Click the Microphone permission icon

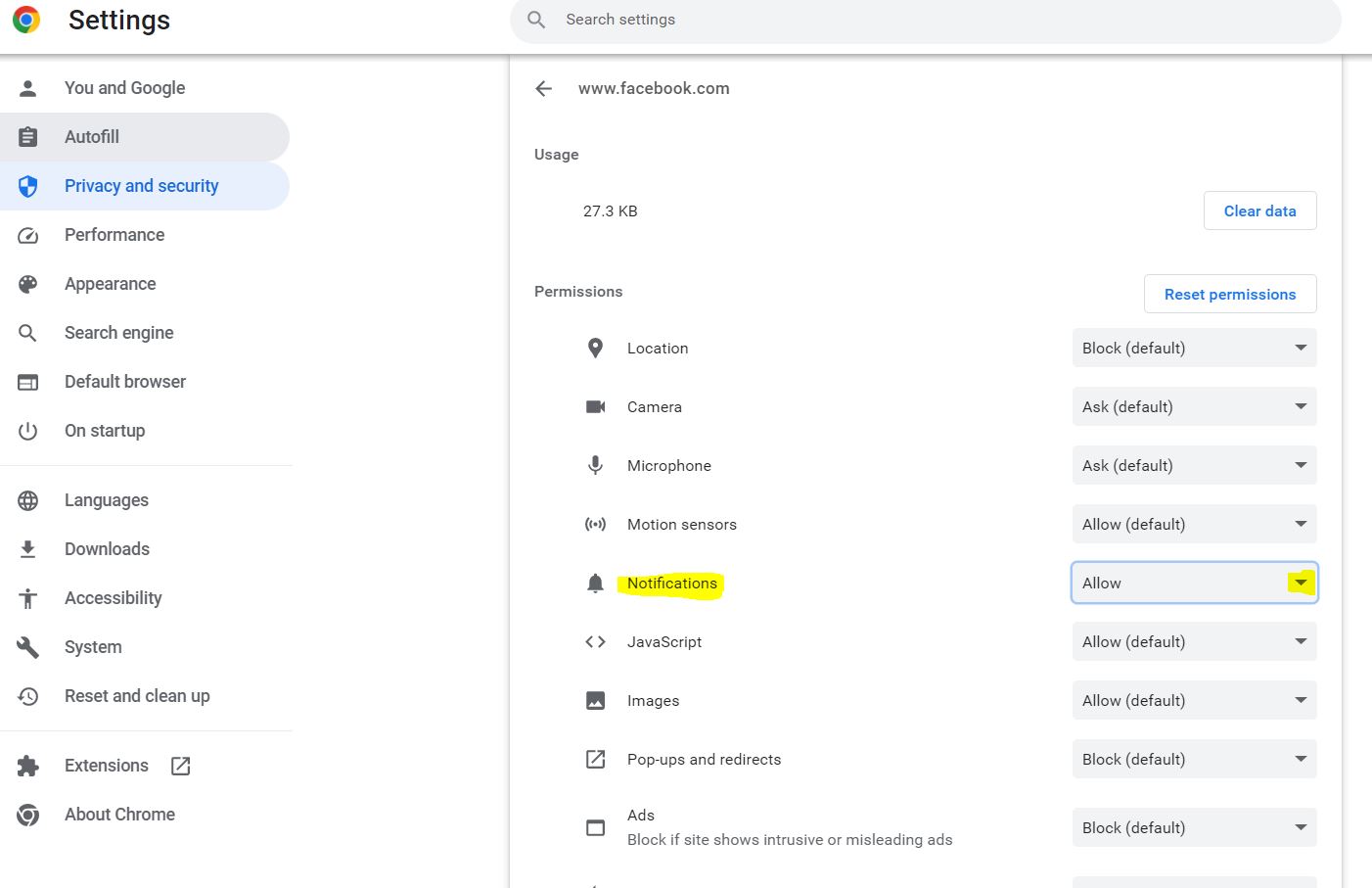pos(595,465)
